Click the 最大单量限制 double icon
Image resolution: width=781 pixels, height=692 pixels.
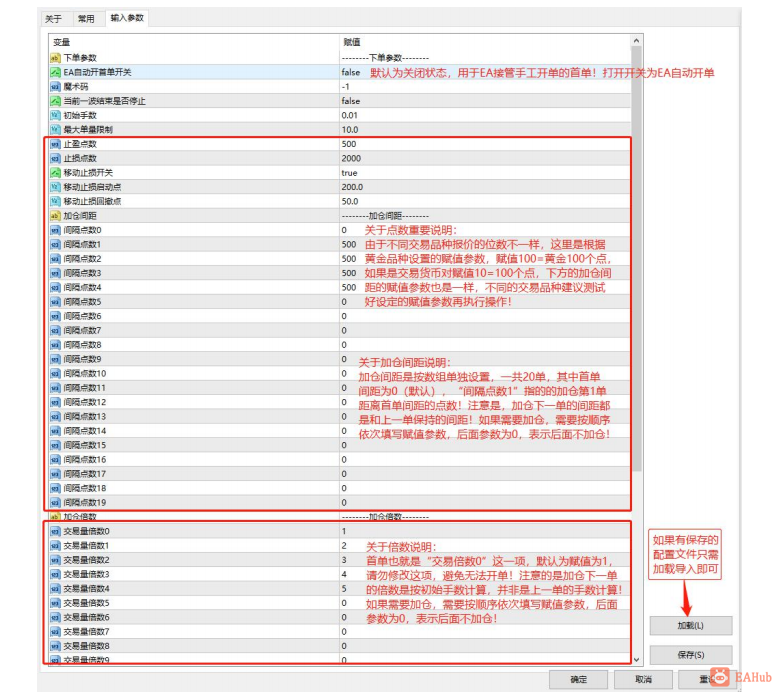click(55, 130)
